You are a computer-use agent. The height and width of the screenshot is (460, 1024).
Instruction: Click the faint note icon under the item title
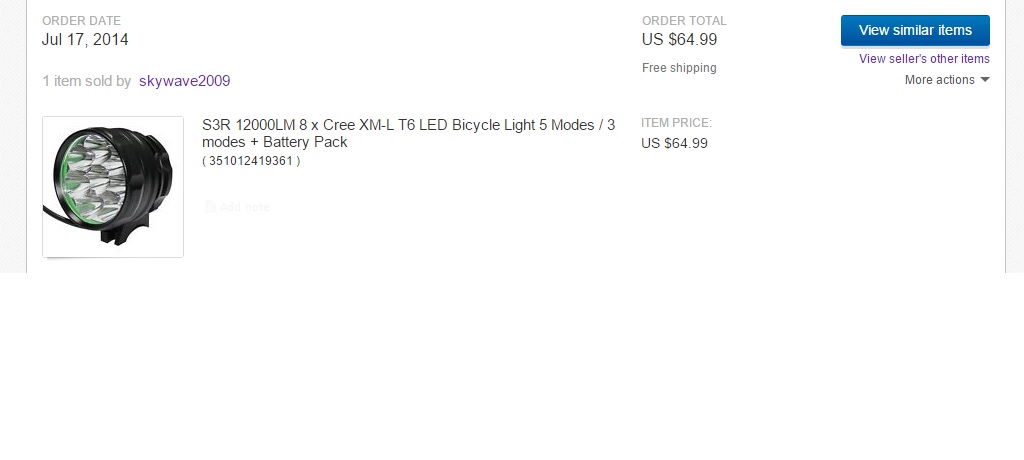(210, 207)
